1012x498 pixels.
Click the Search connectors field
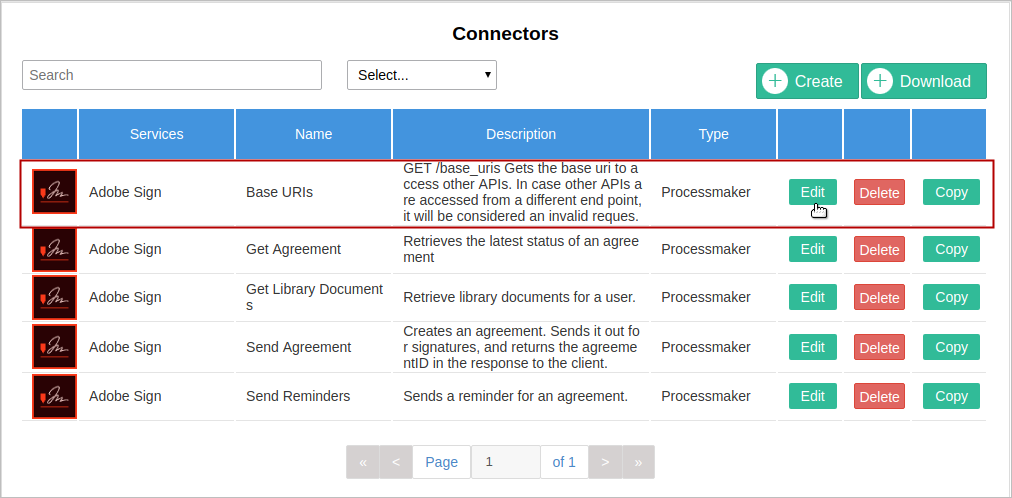(x=172, y=75)
